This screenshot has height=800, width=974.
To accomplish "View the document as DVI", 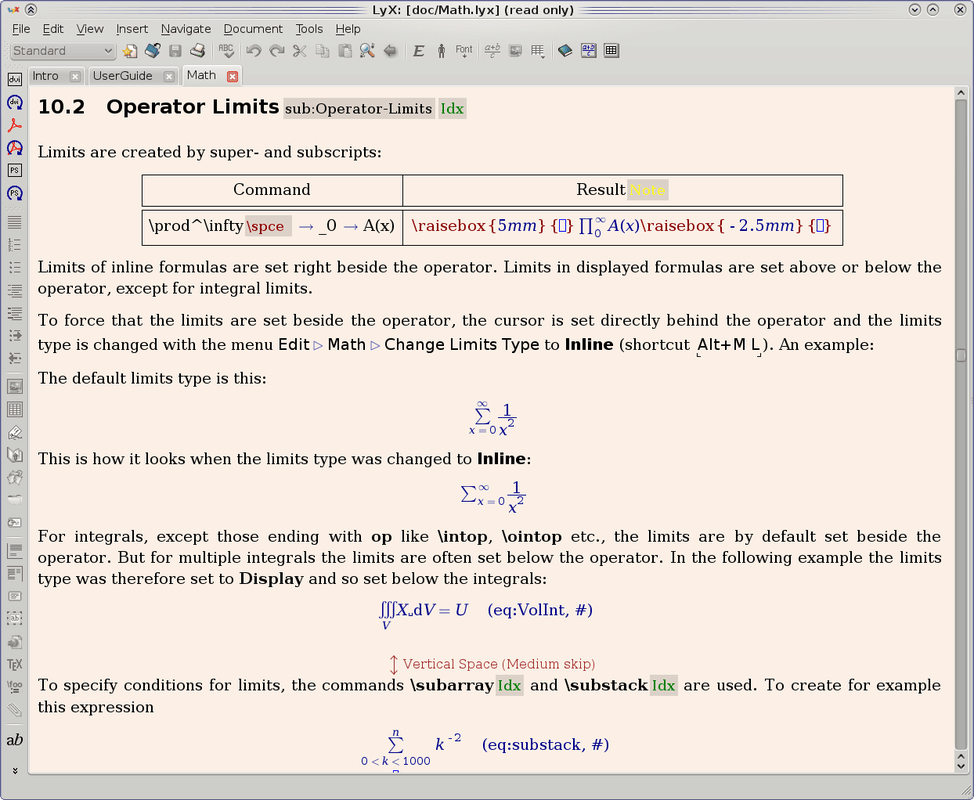I will [14, 78].
